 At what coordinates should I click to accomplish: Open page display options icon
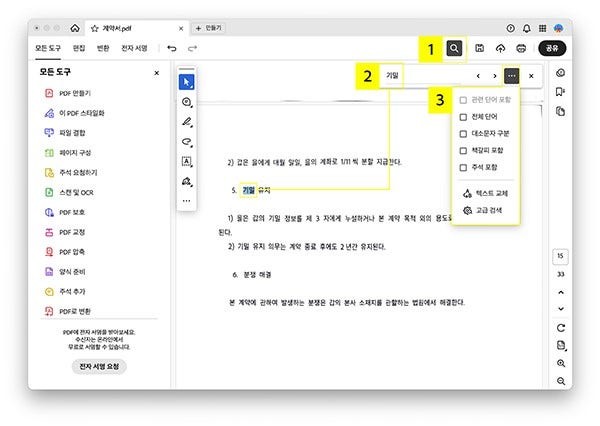(x=561, y=345)
